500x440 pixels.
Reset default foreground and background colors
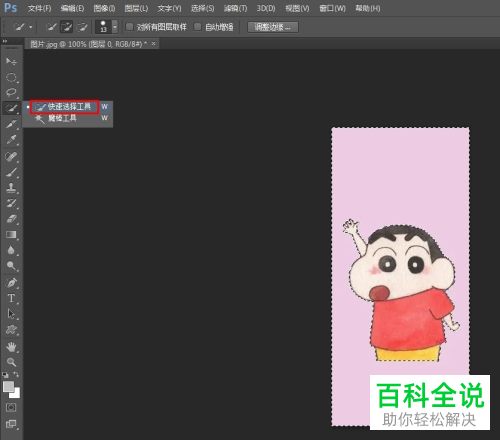click(x=5, y=375)
